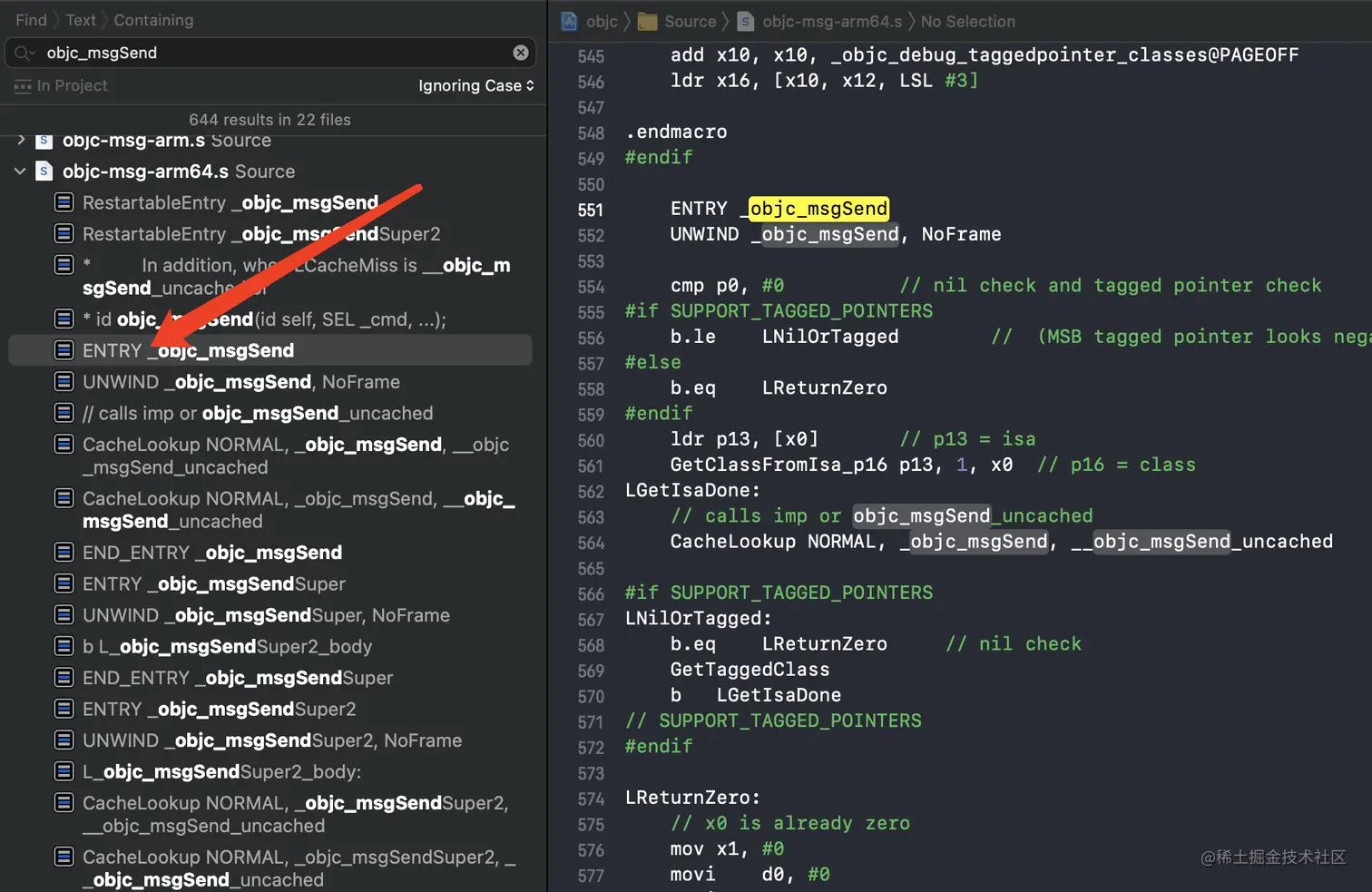Expand objc-msg-arm.s results group
Viewport: 1372px width, 892px height.
pyautogui.click(x=21, y=141)
